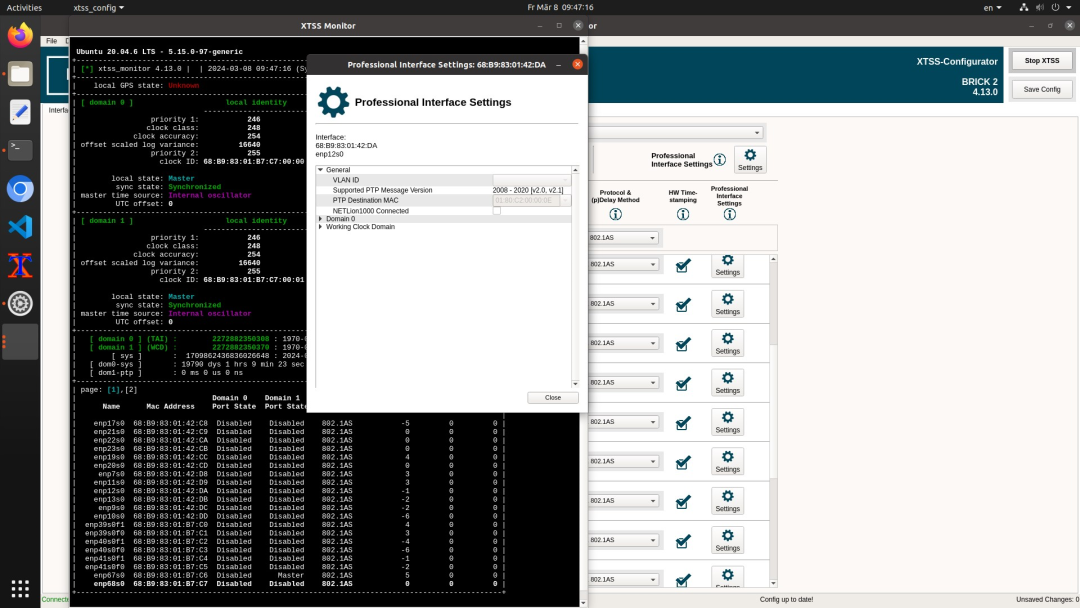Open Chromium browser in the dock
1080x608 pixels.
click(20, 188)
